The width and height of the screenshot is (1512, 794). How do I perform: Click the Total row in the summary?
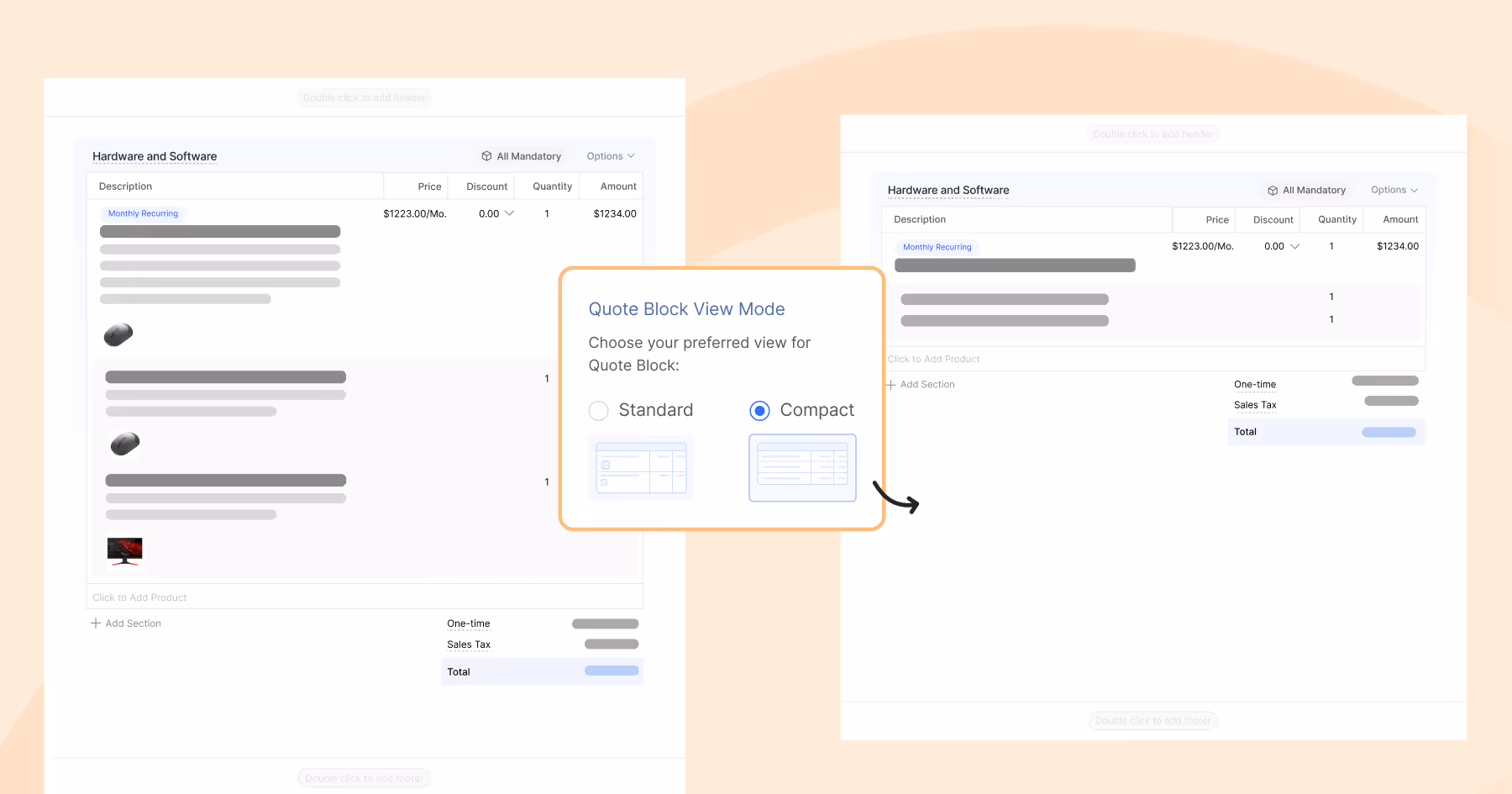point(542,671)
